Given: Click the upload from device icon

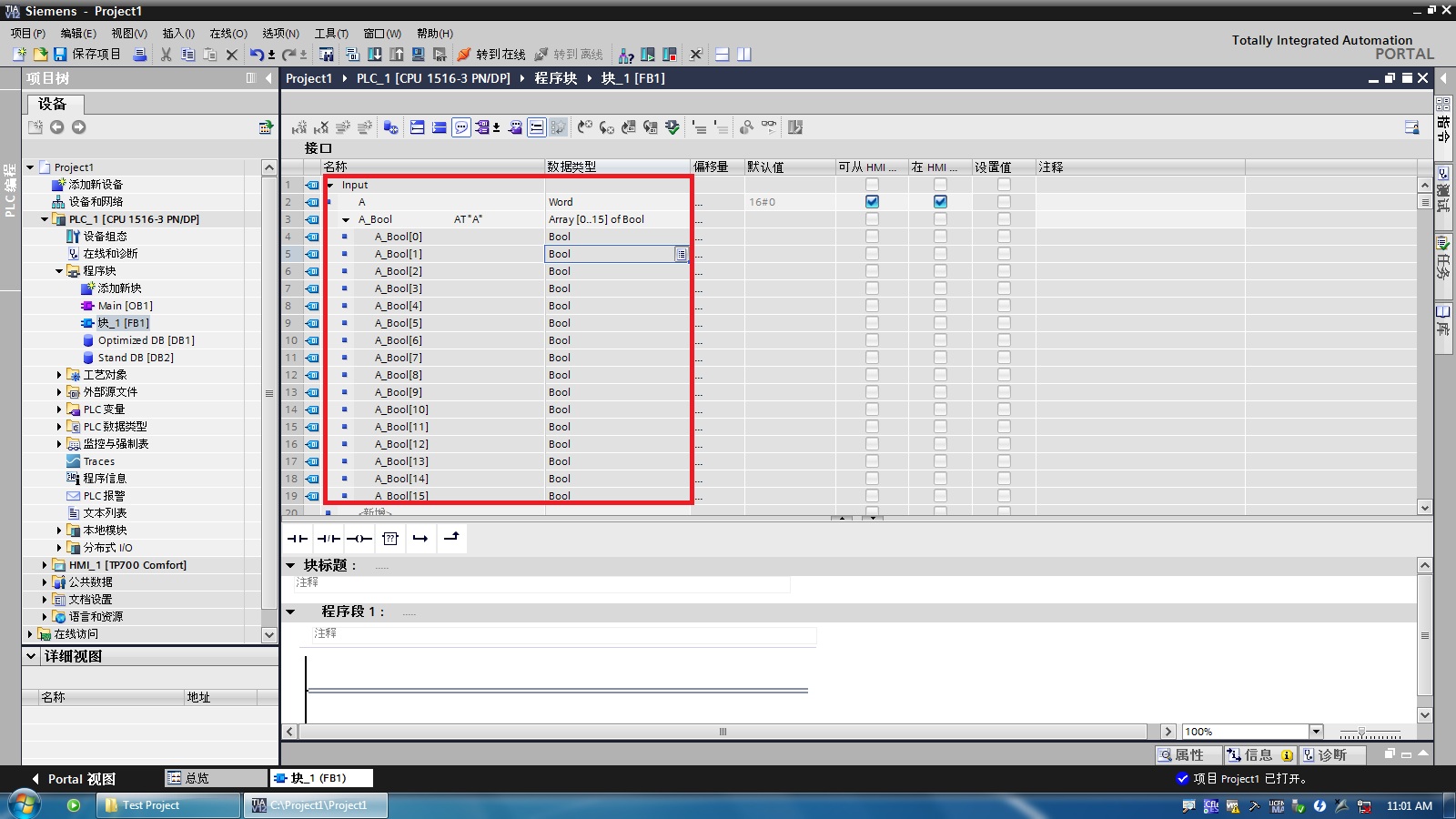Looking at the screenshot, I should click(x=397, y=55).
